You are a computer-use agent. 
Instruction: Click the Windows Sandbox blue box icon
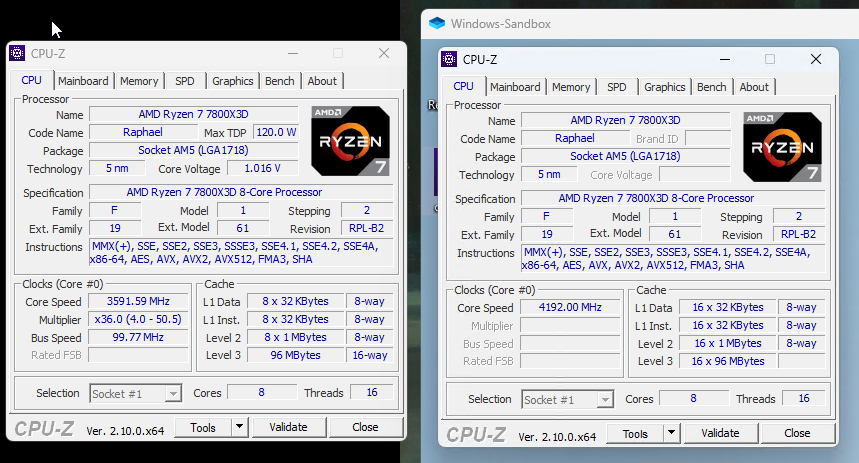(x=437, y=24)
